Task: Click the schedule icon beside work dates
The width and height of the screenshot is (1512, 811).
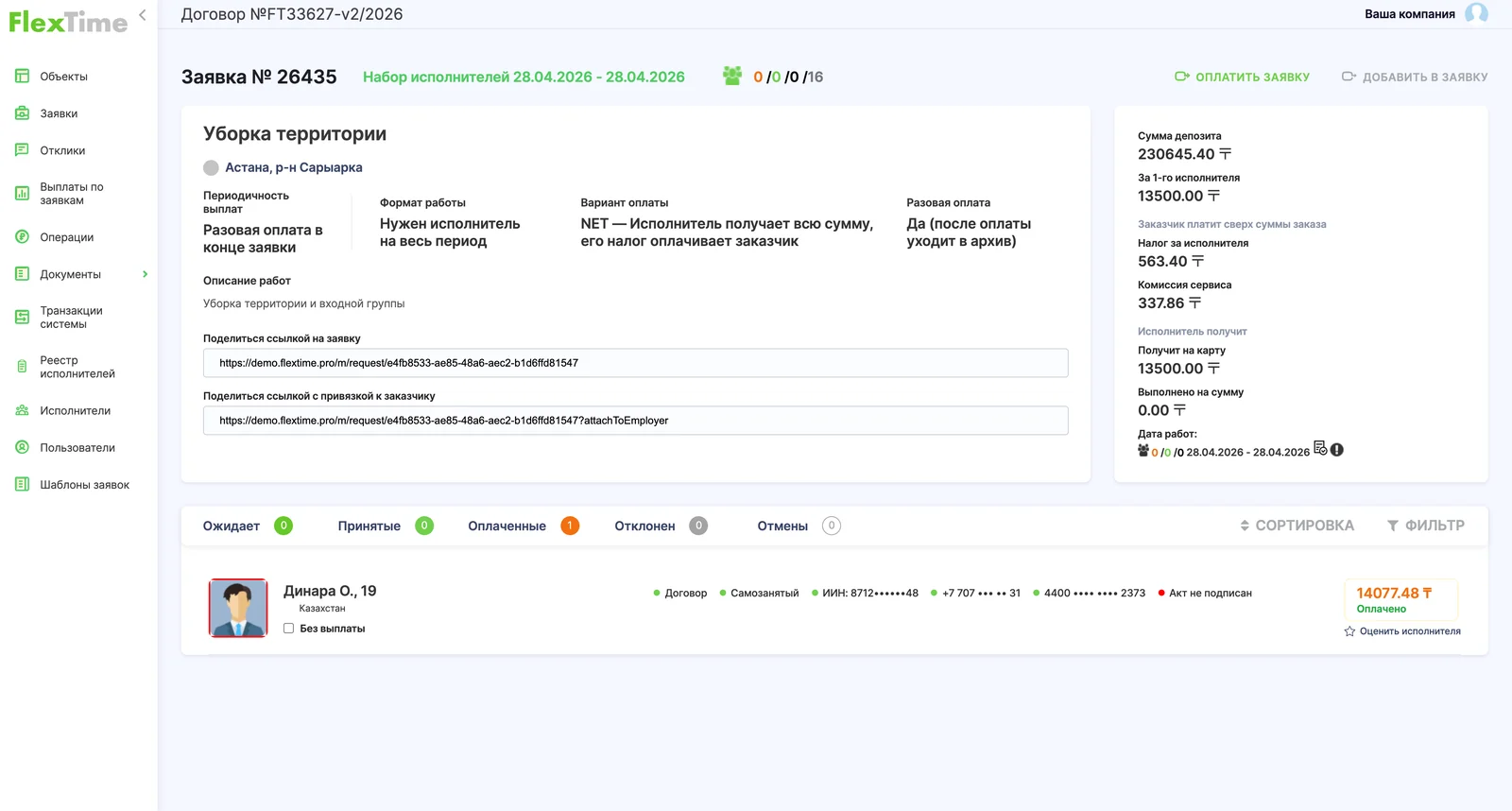Action: [1320, 448]
